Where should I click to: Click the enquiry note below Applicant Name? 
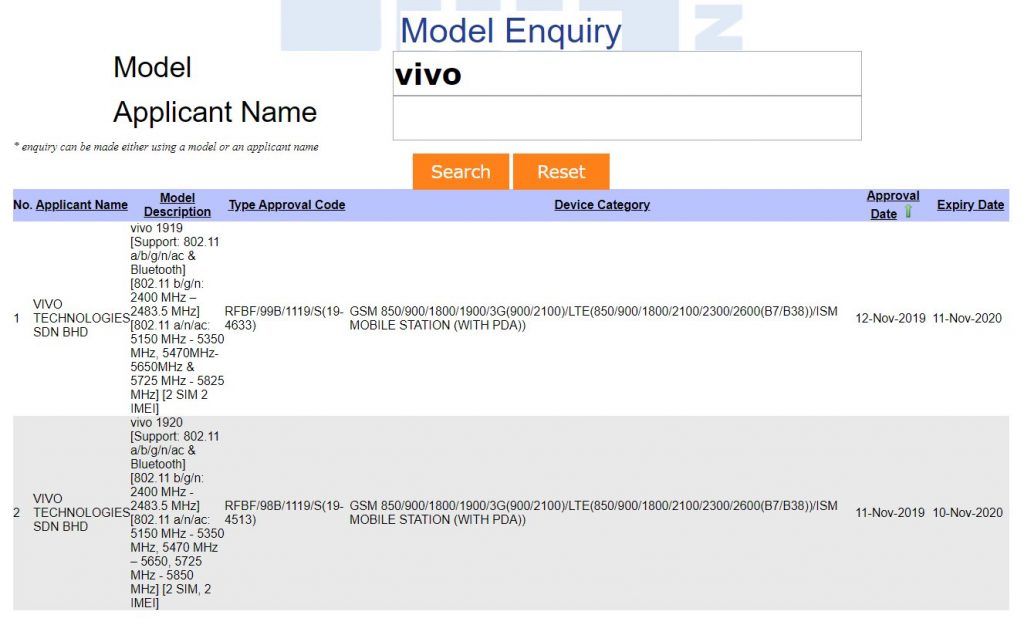pyautogui.click(x=166, y=147)
